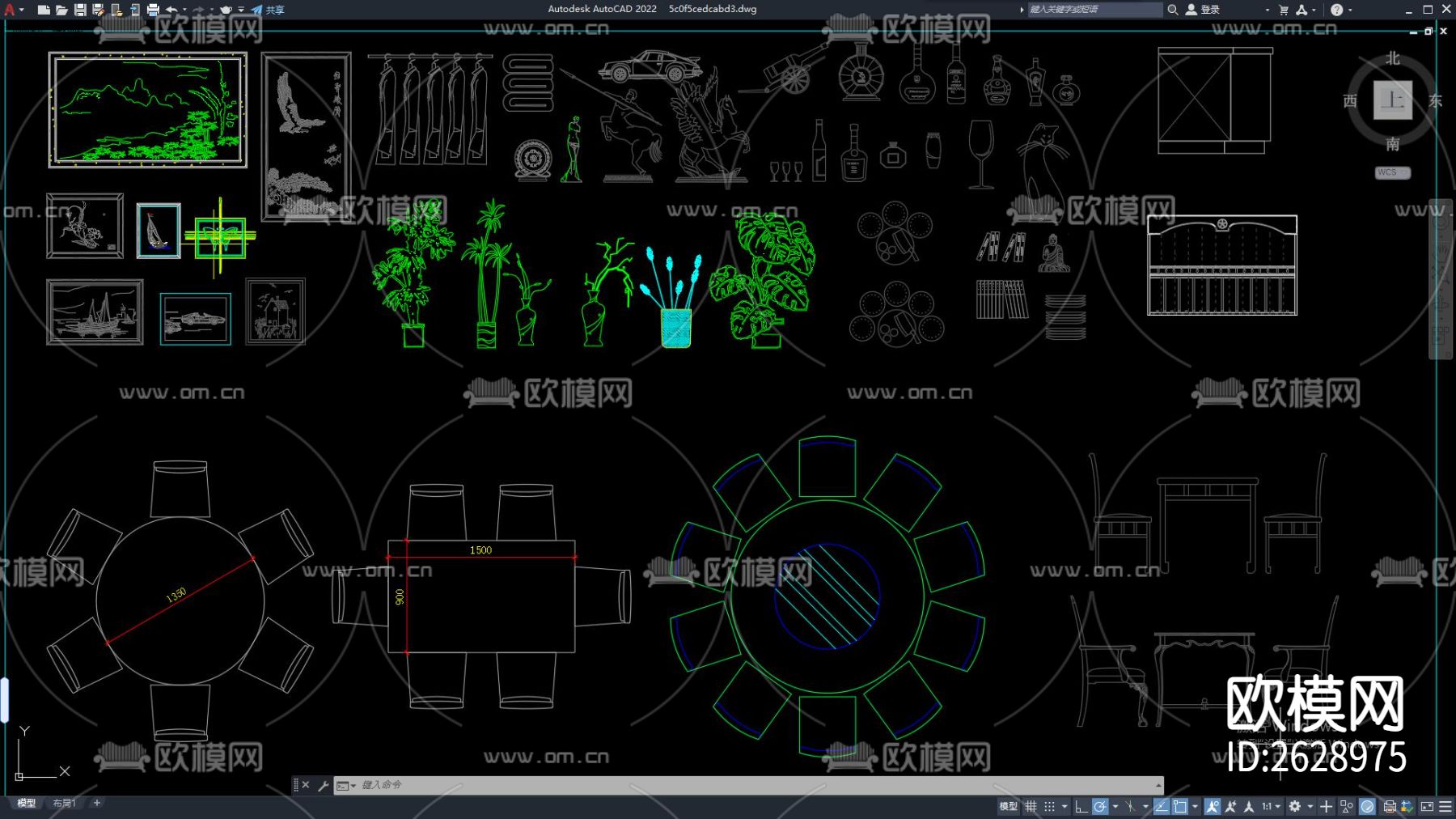Image resolution: width=1456 pixels, height=819 pixels.
Task: Click the 900 dimension on rectangular table
Action: (x=400, y=597)
